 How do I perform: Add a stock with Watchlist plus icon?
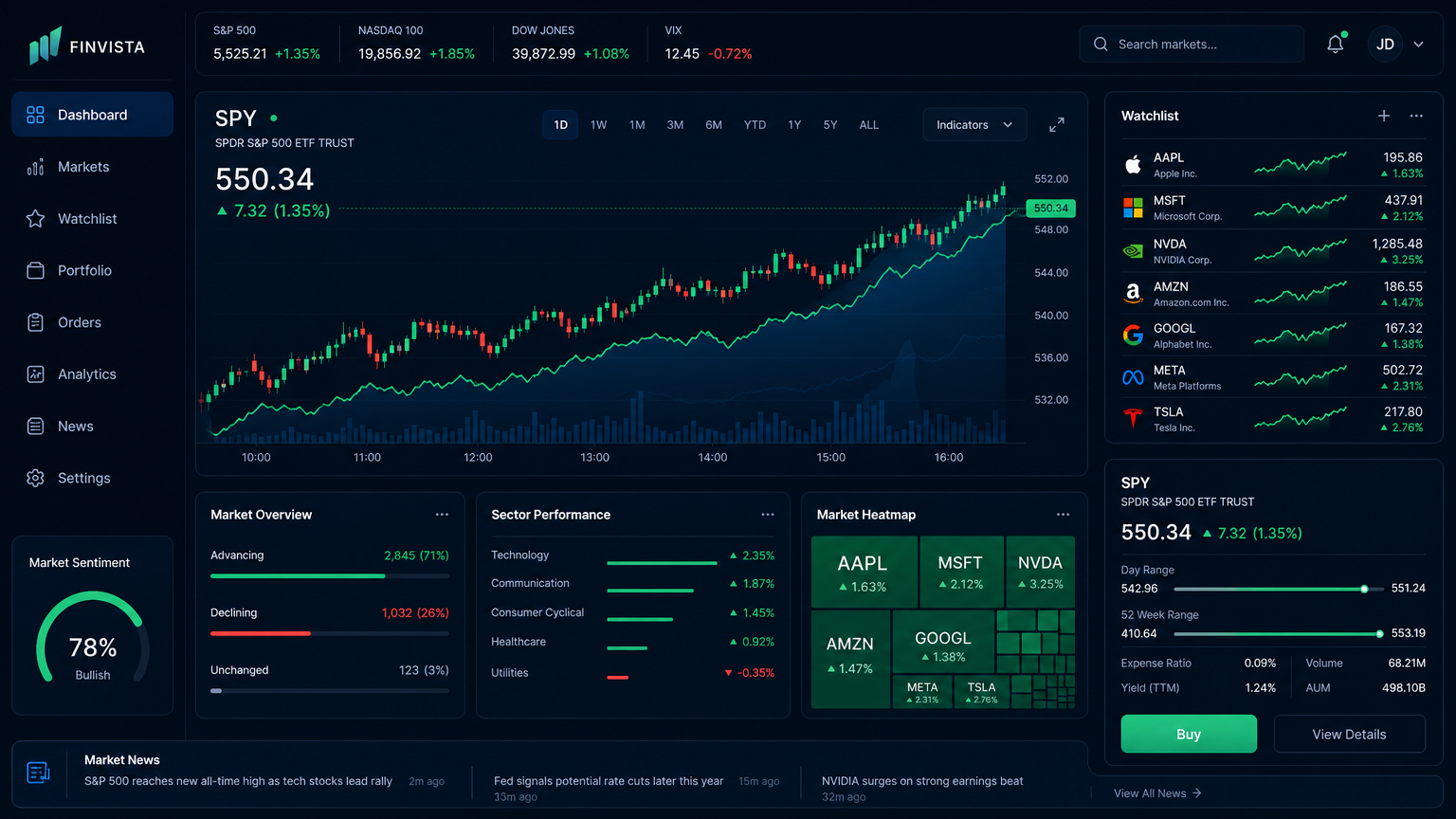(1383, 116)
